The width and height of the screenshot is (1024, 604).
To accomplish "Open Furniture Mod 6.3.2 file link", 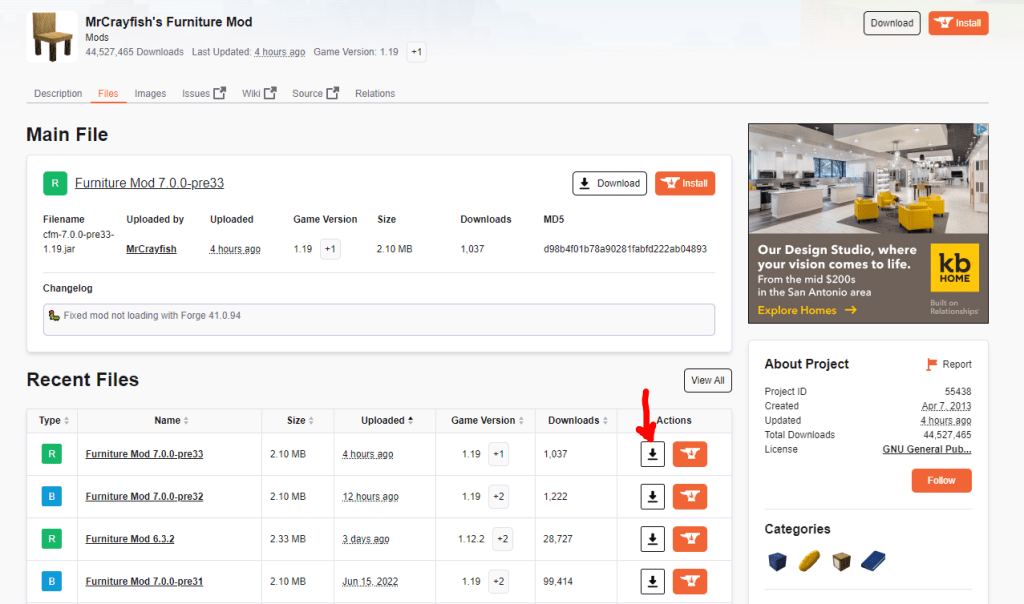I will [x=130, y=539].
